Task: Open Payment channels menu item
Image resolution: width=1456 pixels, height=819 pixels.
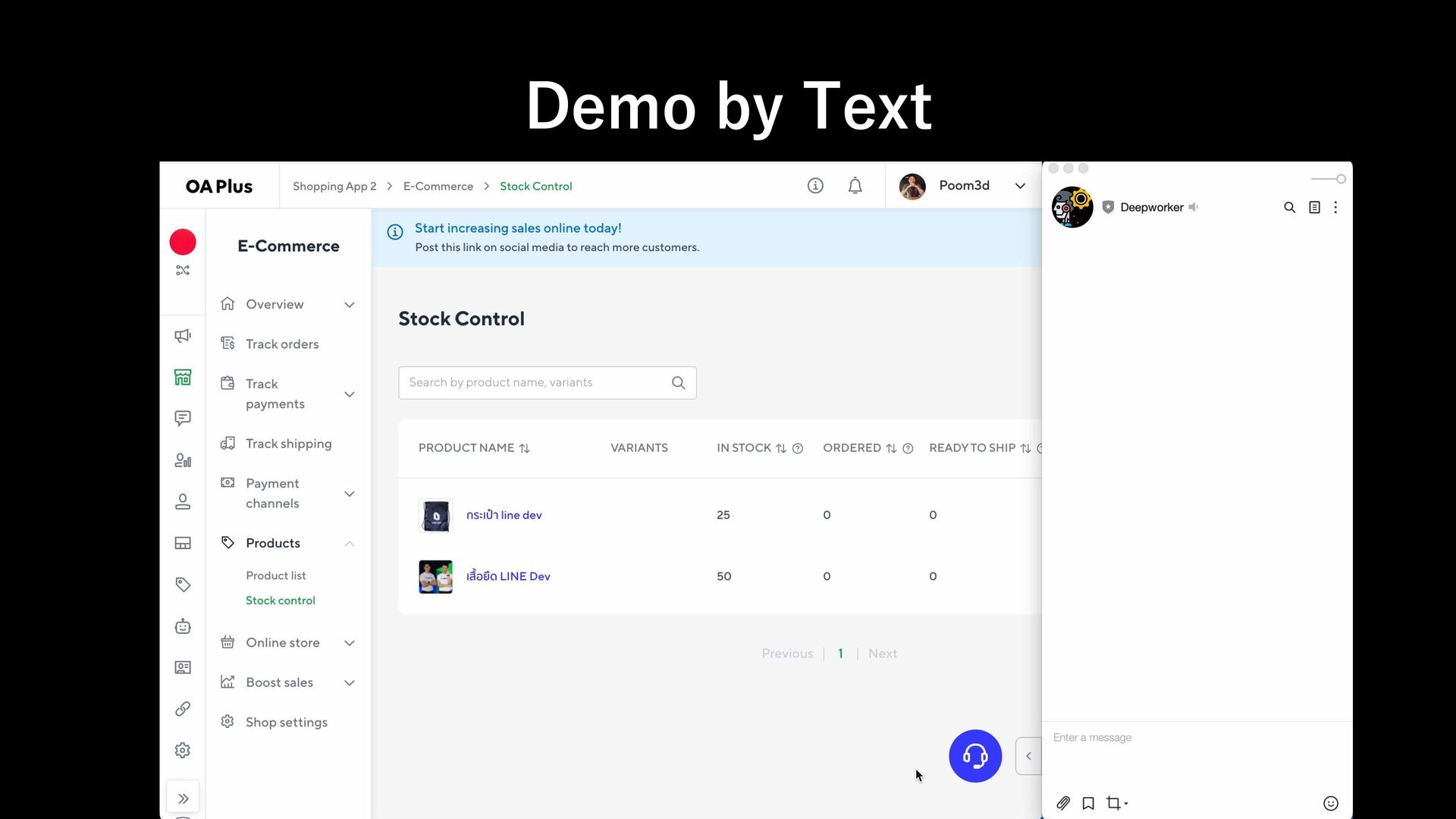Action: [x=272, y=494]
